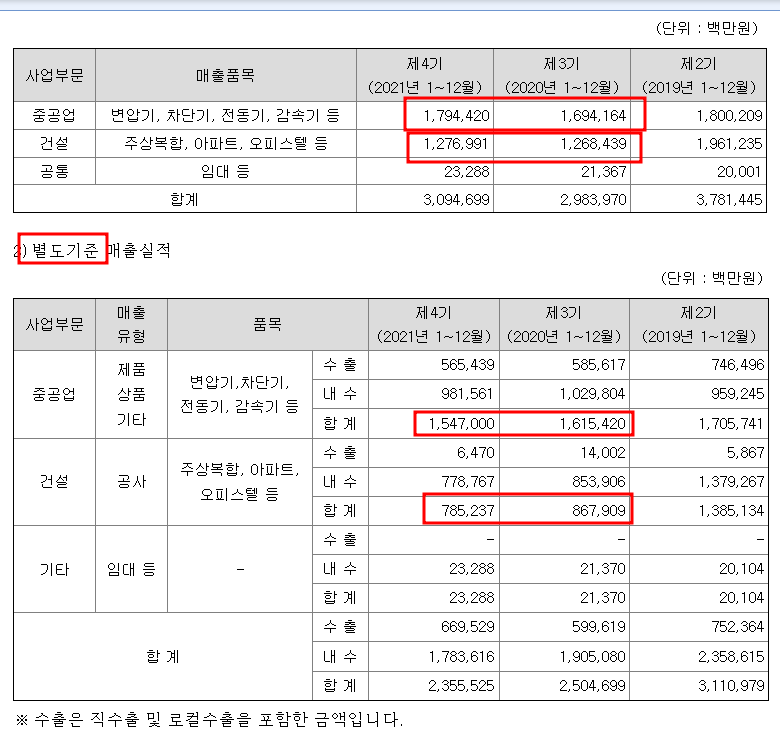Click the value 21,367
The width and height of the screenshot is (780, 730).
(603, 172)
